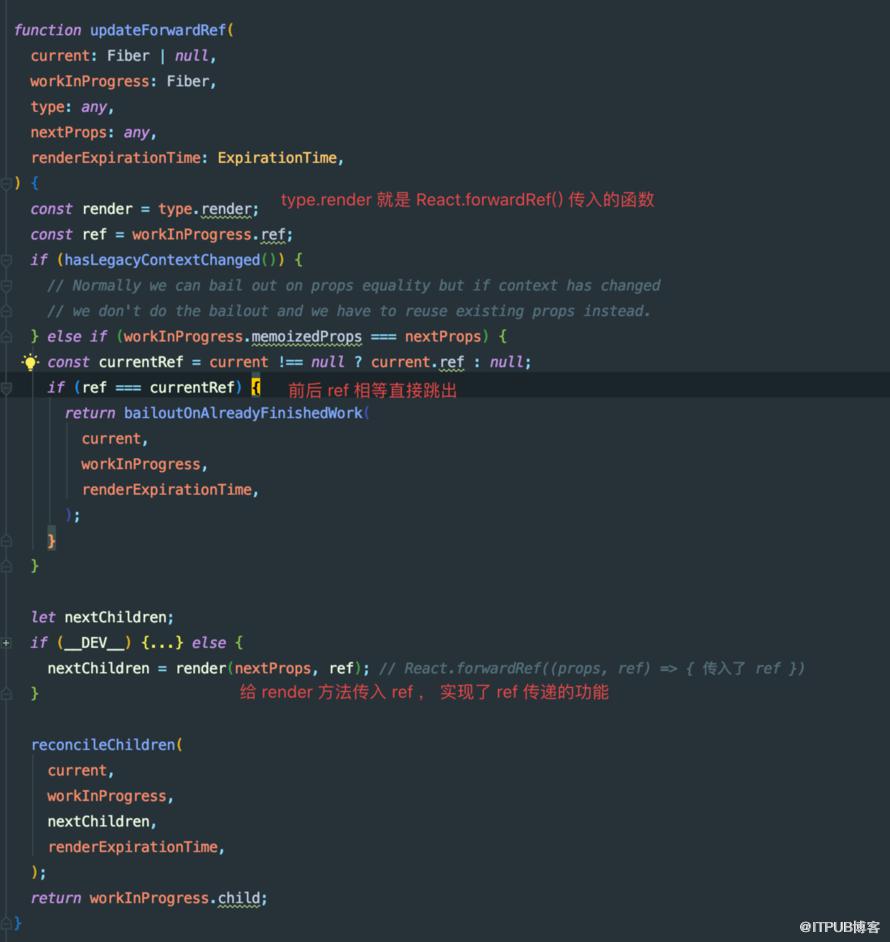This screenshot has width=890, height=942.
Task: Click the hasLegacyContextChanged call
Action: [162, 260]
